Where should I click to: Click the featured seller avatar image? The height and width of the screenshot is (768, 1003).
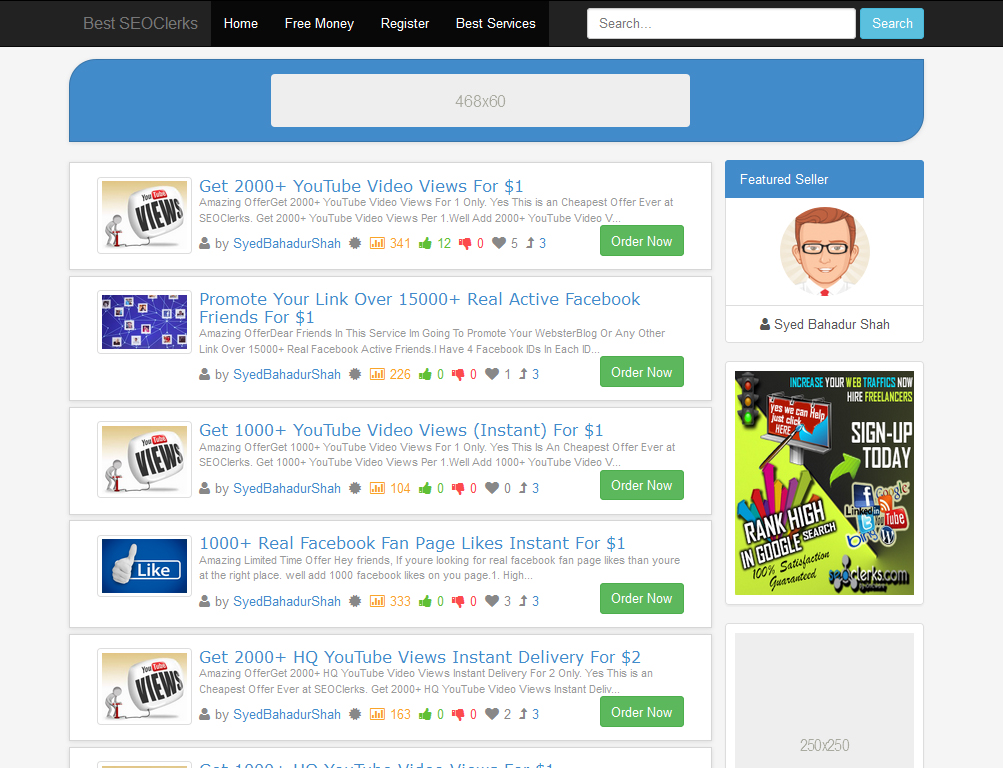825,251
